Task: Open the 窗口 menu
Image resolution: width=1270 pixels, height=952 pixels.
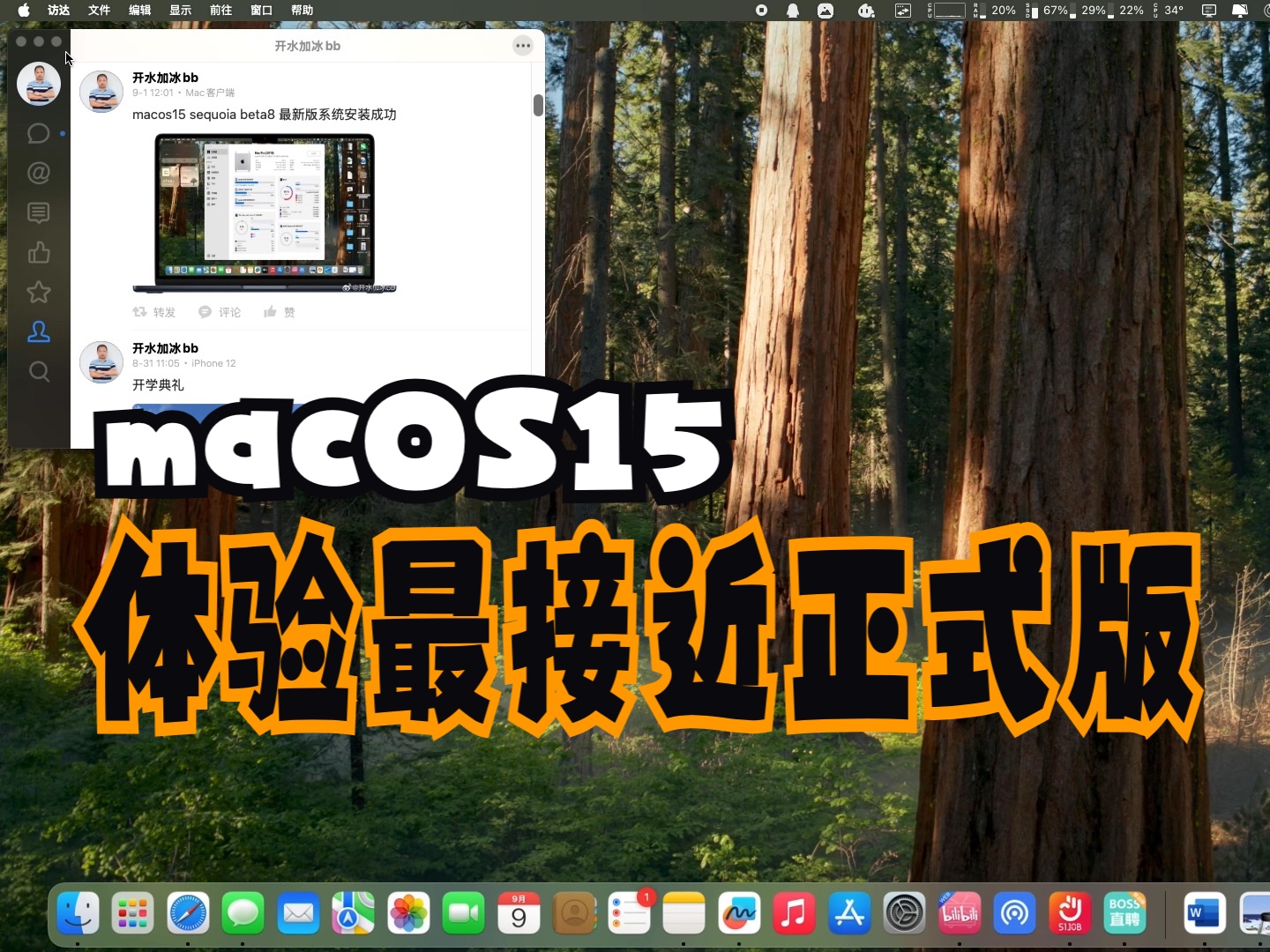Action: tap(262, 11)
